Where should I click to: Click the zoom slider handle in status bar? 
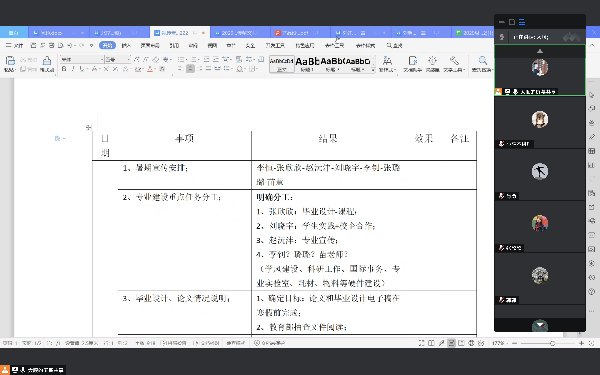pyautogui.click(x=552, y=343)
